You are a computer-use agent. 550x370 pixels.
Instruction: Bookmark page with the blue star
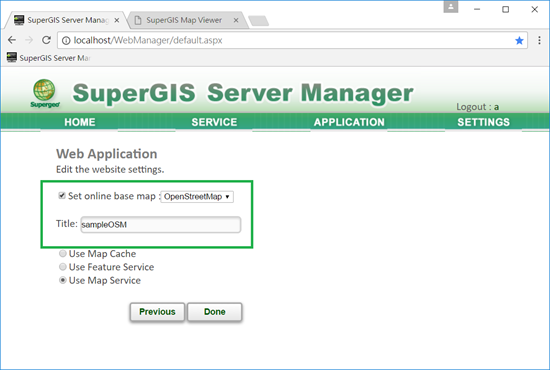(519, 40)
